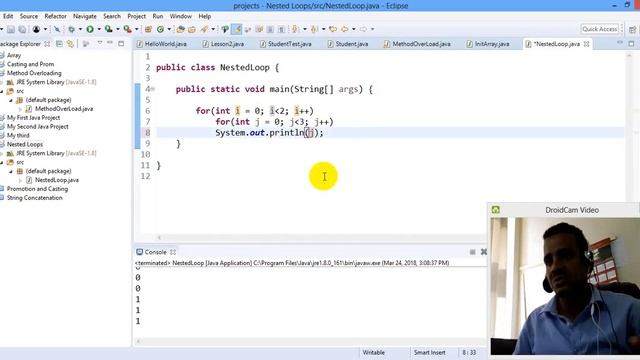Image resolution: width=640 pixels, height=360 pixels.
Task: Click the Open Perspective icon beside Quick Access
Action: pos(632,29)
